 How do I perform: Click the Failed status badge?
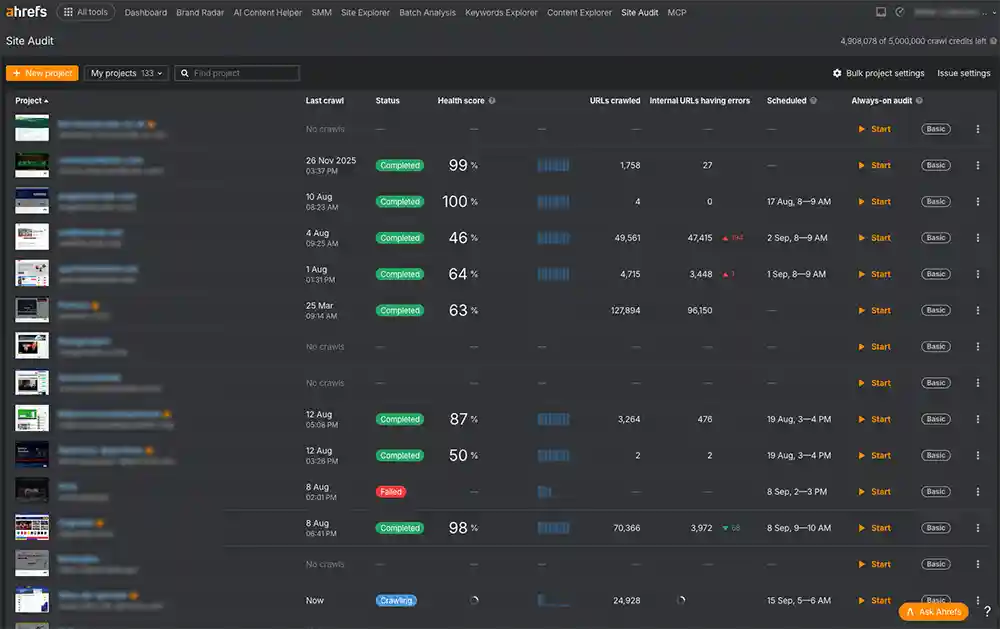pos(390,492)
